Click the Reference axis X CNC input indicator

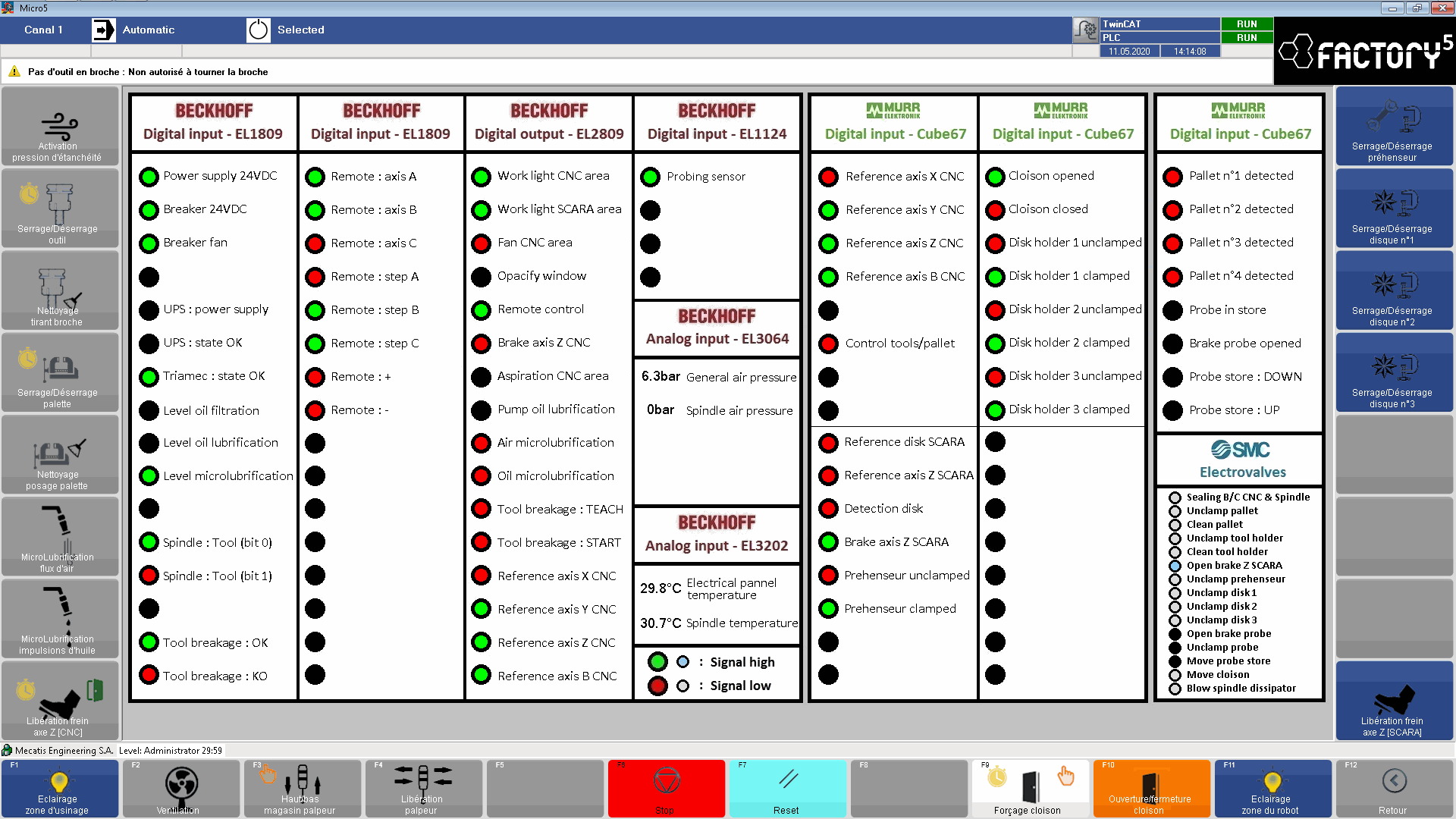click(828, 177)
